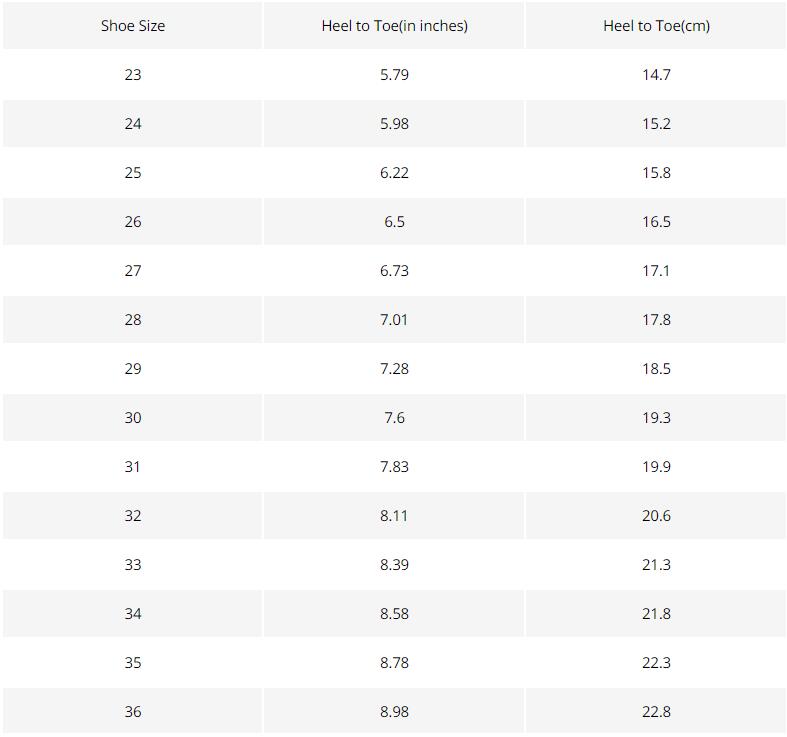Click shoe size 35 in the table
This screenshot has width=787, height=737.
pyautogui.click(x=133, y=663)
